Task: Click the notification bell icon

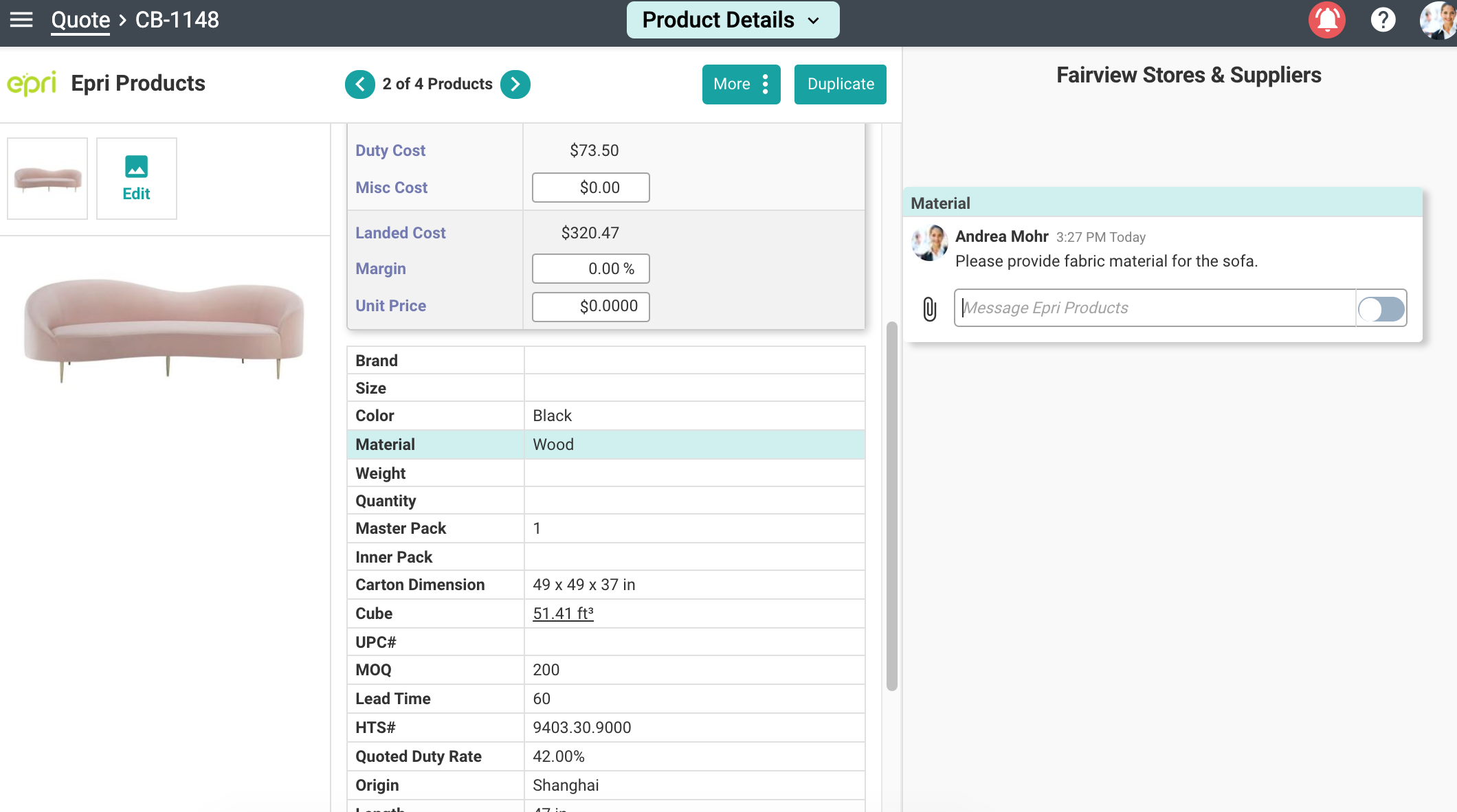Action: coord(1326,20)
